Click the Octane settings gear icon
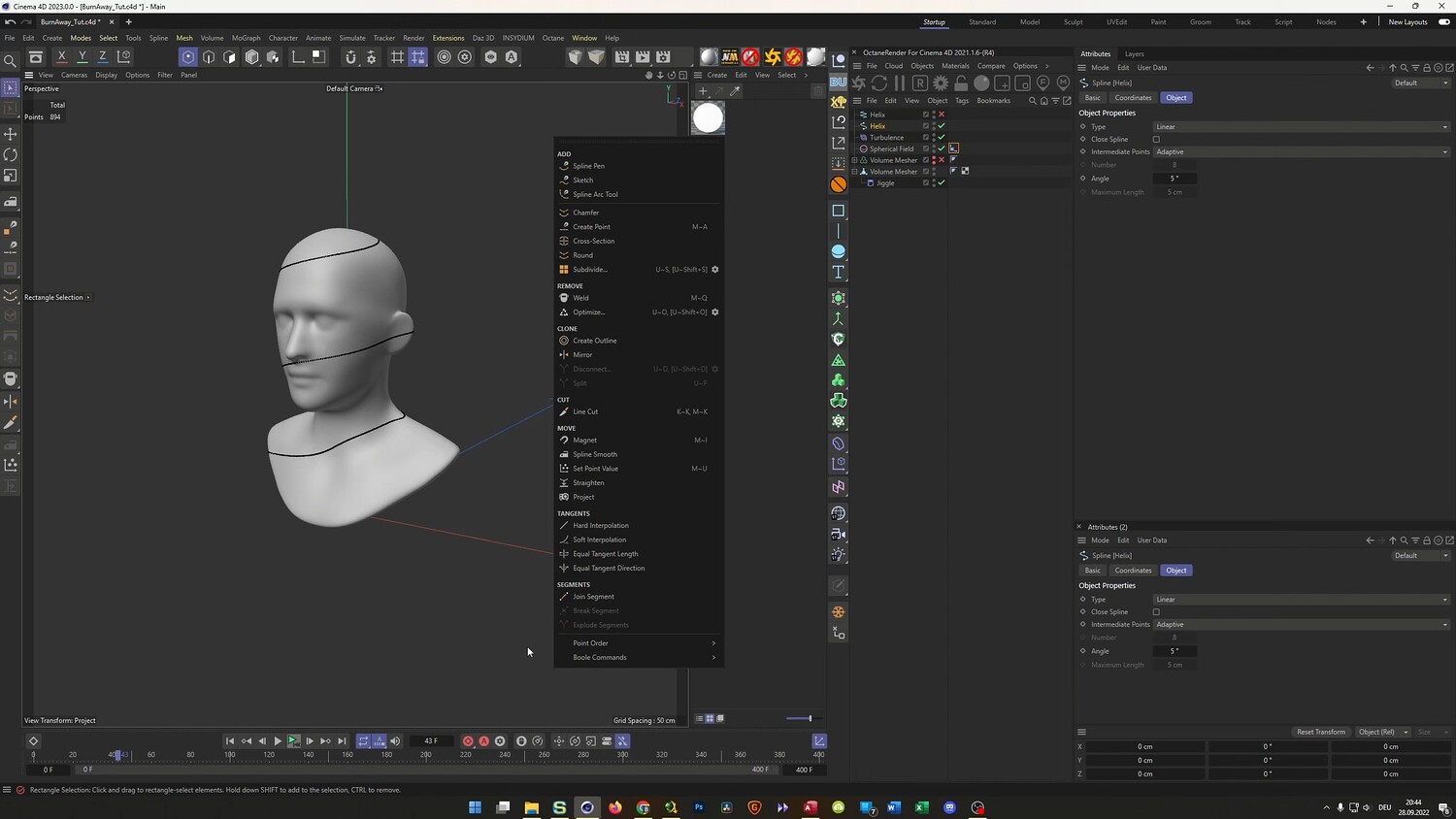This screenshot has width=1456, height=819. (941, 83)
